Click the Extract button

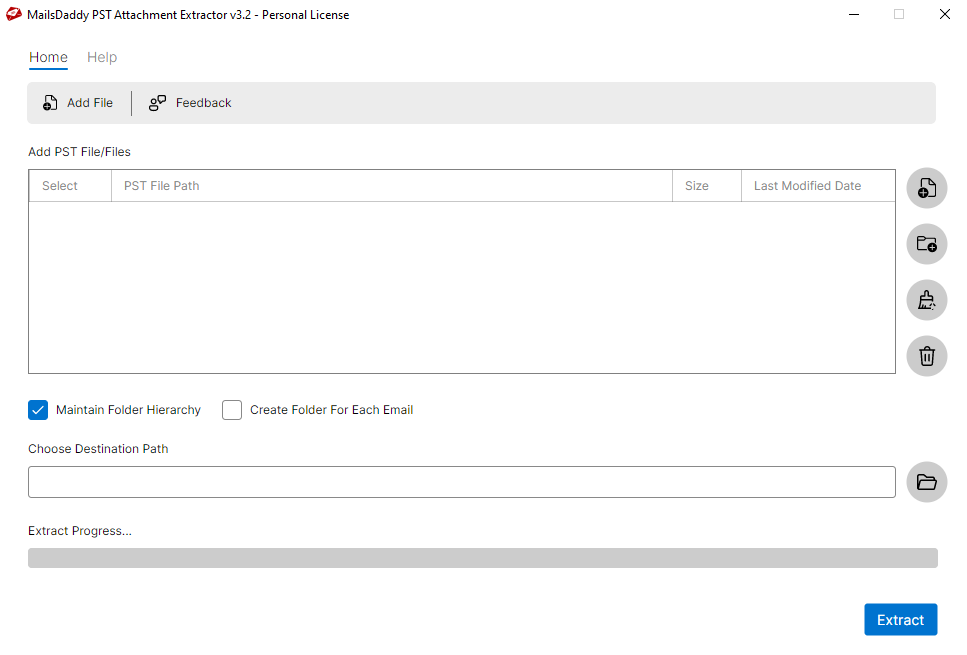click(x=900, y=620)
